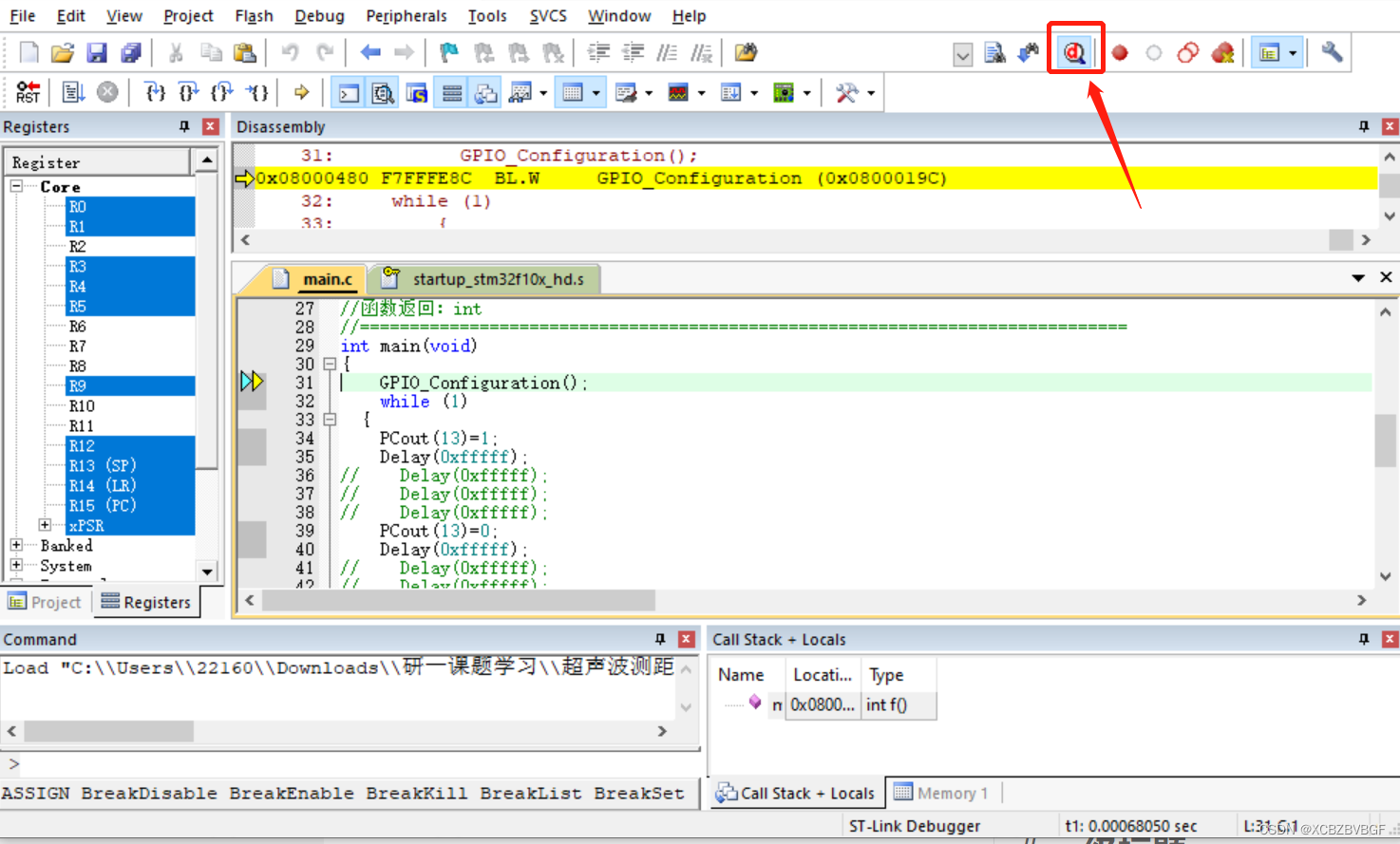The width and height of the screenshot is (1400, 844).
Task: Open the Peripherals menu
Action: pos(407,15)
